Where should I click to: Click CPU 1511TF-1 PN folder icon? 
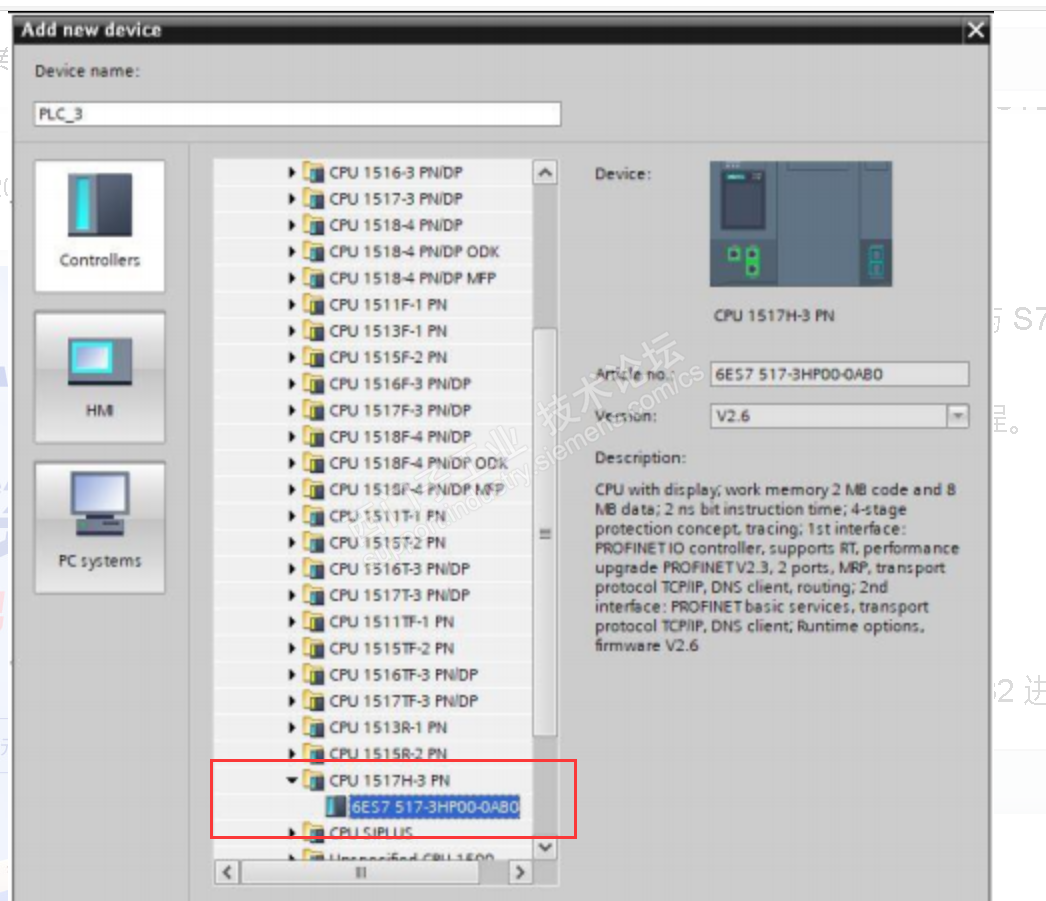point(314,622)
